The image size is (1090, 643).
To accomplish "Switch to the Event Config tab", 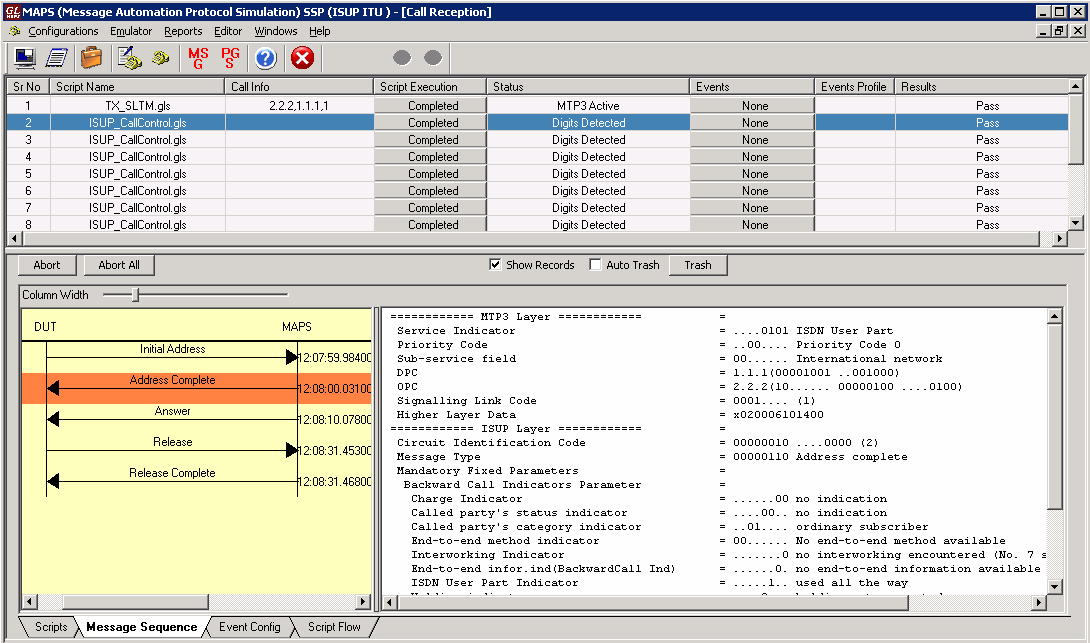I will click(250, 626).
